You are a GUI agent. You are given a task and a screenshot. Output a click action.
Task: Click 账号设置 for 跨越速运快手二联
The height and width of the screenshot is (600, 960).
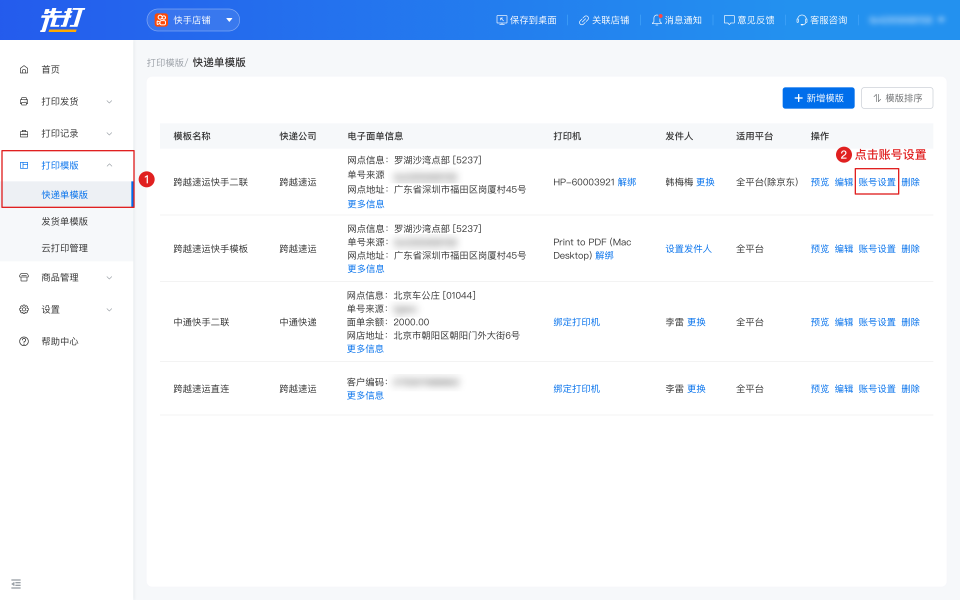(877, 182)
